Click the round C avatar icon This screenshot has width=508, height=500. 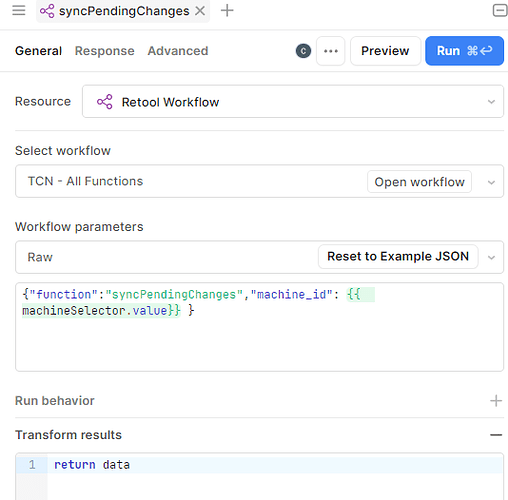303,51
